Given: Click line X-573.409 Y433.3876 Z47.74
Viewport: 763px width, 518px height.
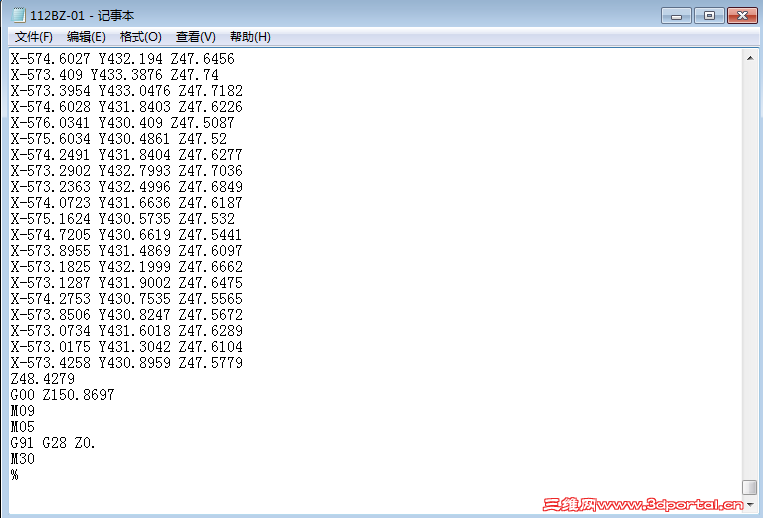Looking at the screenshot, I should [x=115, y=75].
